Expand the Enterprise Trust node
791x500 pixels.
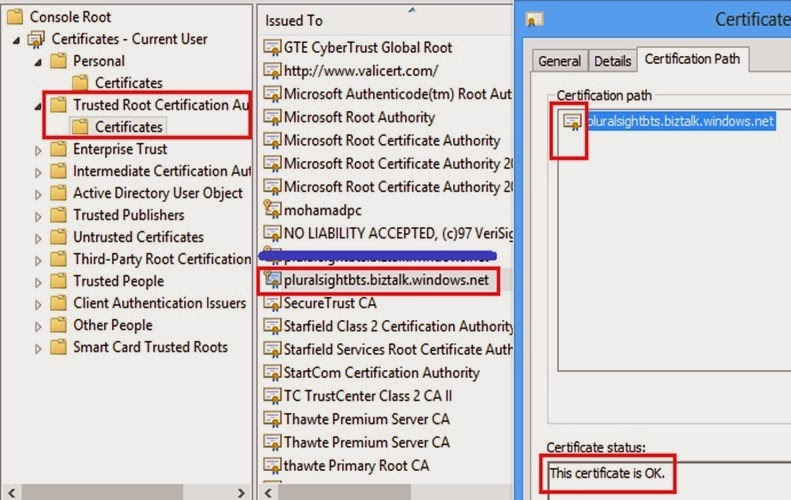tap(39, 150)
